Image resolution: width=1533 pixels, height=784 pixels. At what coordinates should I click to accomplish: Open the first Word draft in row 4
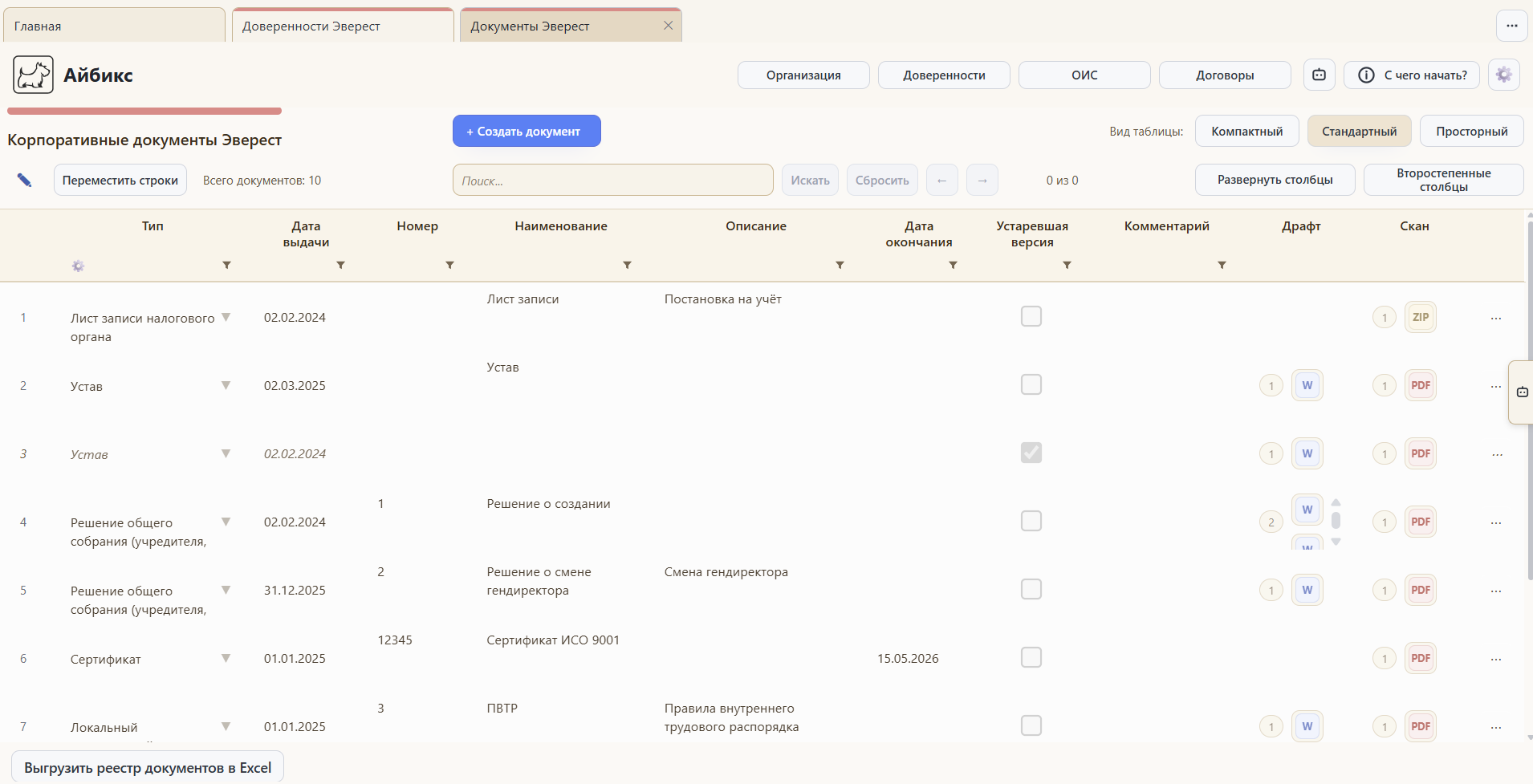point(1307,510)
